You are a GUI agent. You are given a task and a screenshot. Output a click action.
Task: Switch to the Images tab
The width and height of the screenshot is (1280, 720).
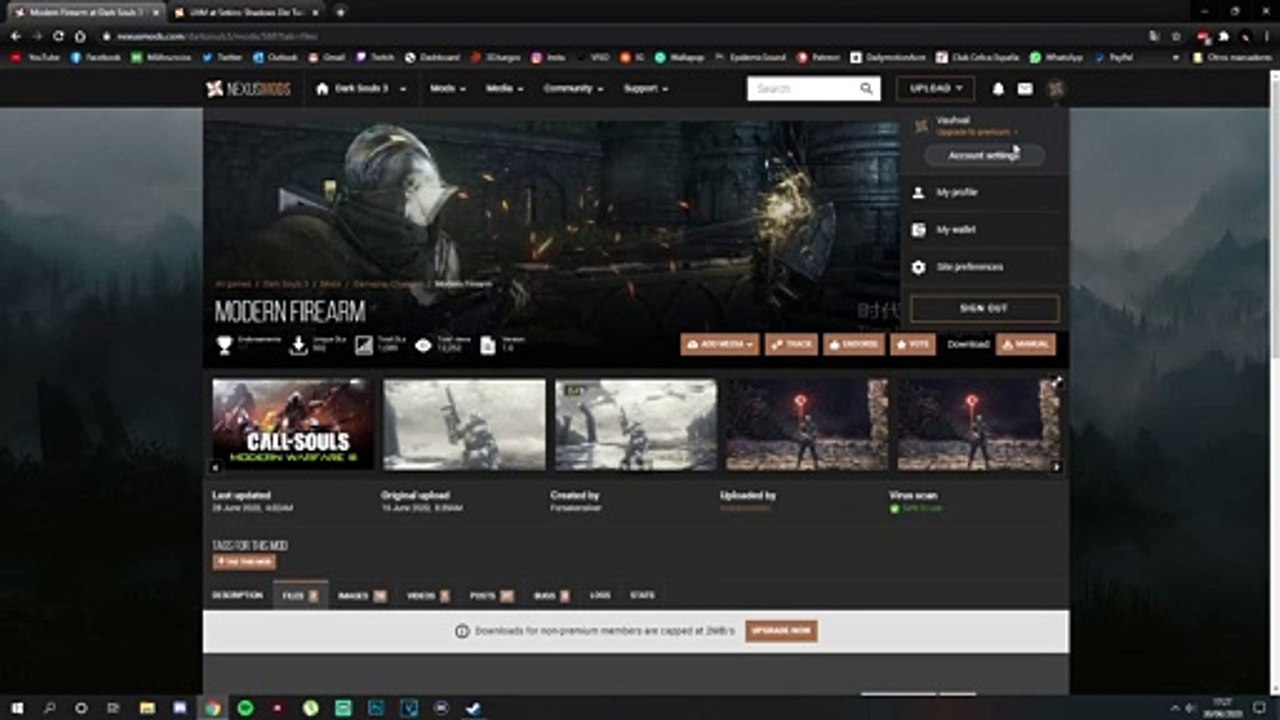click(x=362, y=596)
